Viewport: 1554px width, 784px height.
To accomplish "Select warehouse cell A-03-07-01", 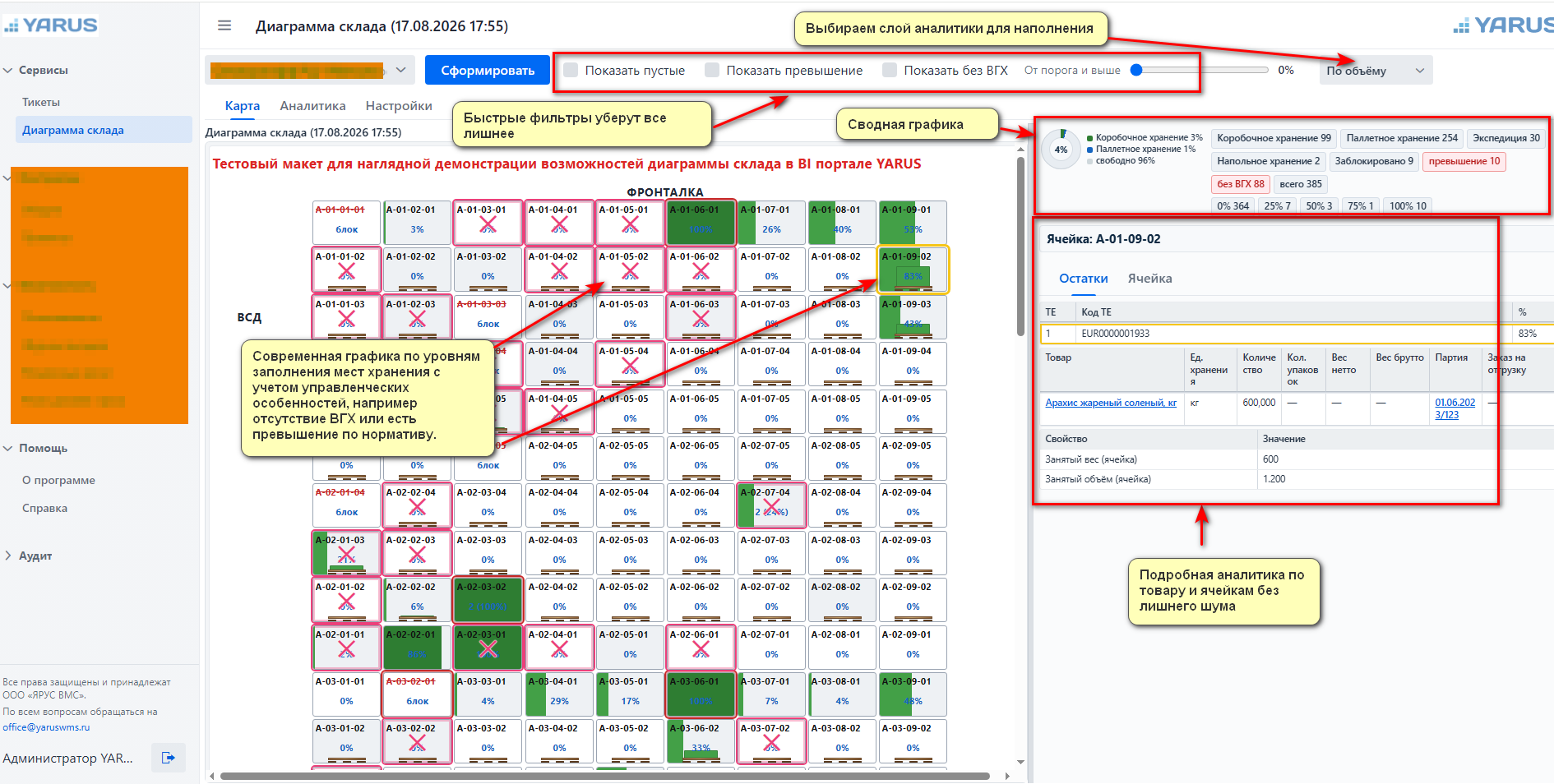I will click(771, 694).
